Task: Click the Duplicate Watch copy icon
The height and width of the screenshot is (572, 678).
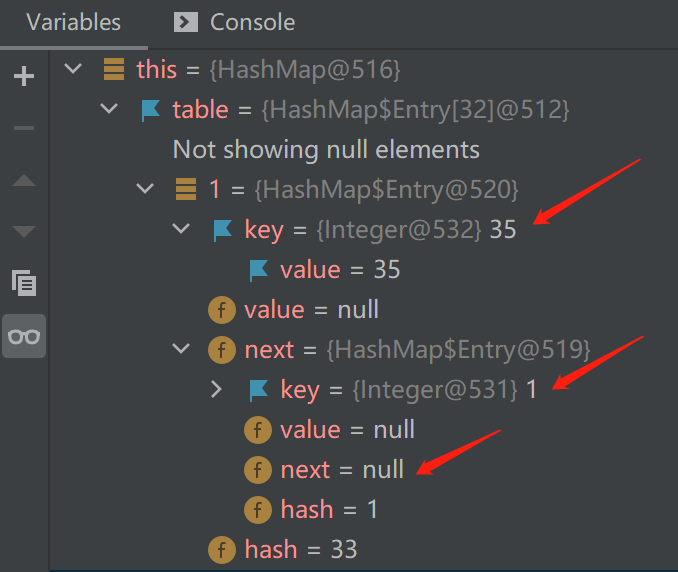Action: click(24, 283)
